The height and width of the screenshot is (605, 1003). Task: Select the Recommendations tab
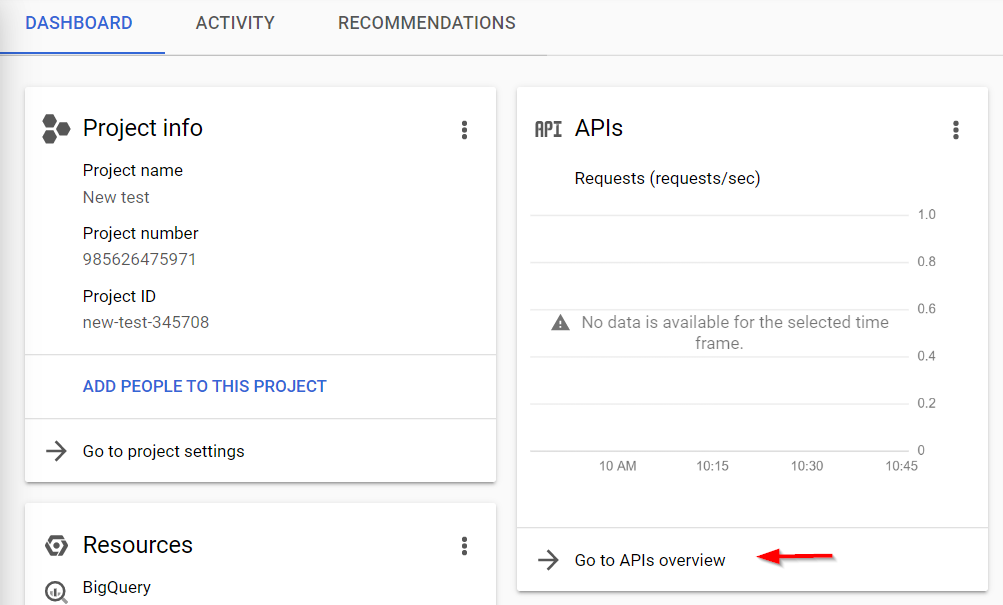point(427,23)
